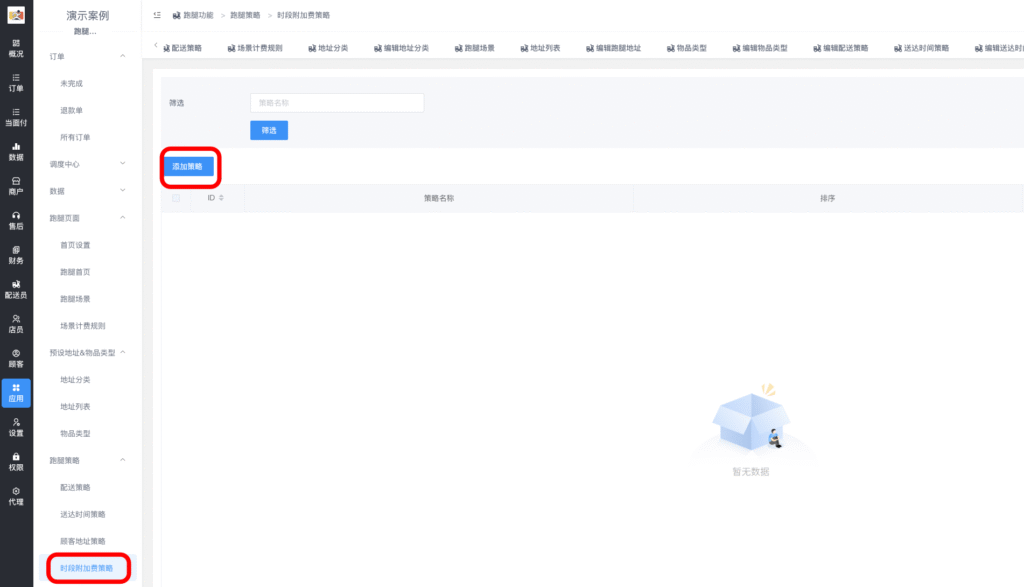
Task: Click the 订单 icon in the dark sidebar
Action: (x=16, y=83)
